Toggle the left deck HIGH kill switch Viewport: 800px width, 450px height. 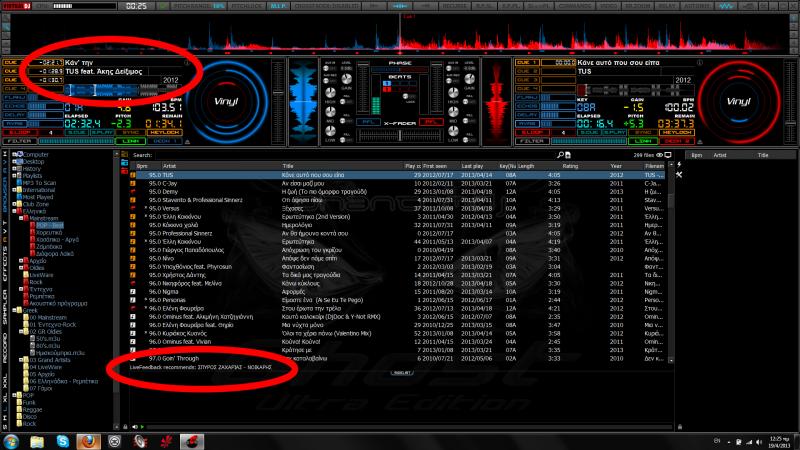[x=346, y=102]
